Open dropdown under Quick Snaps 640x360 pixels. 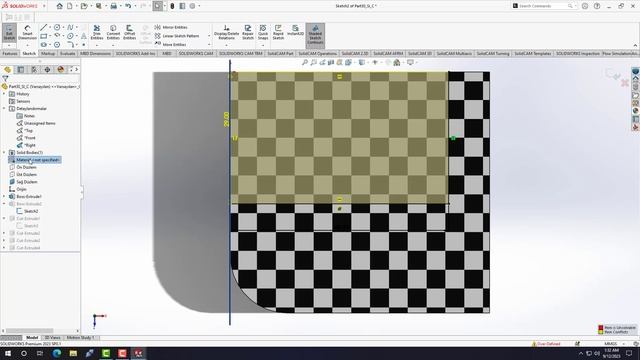(x=263, y=45)
